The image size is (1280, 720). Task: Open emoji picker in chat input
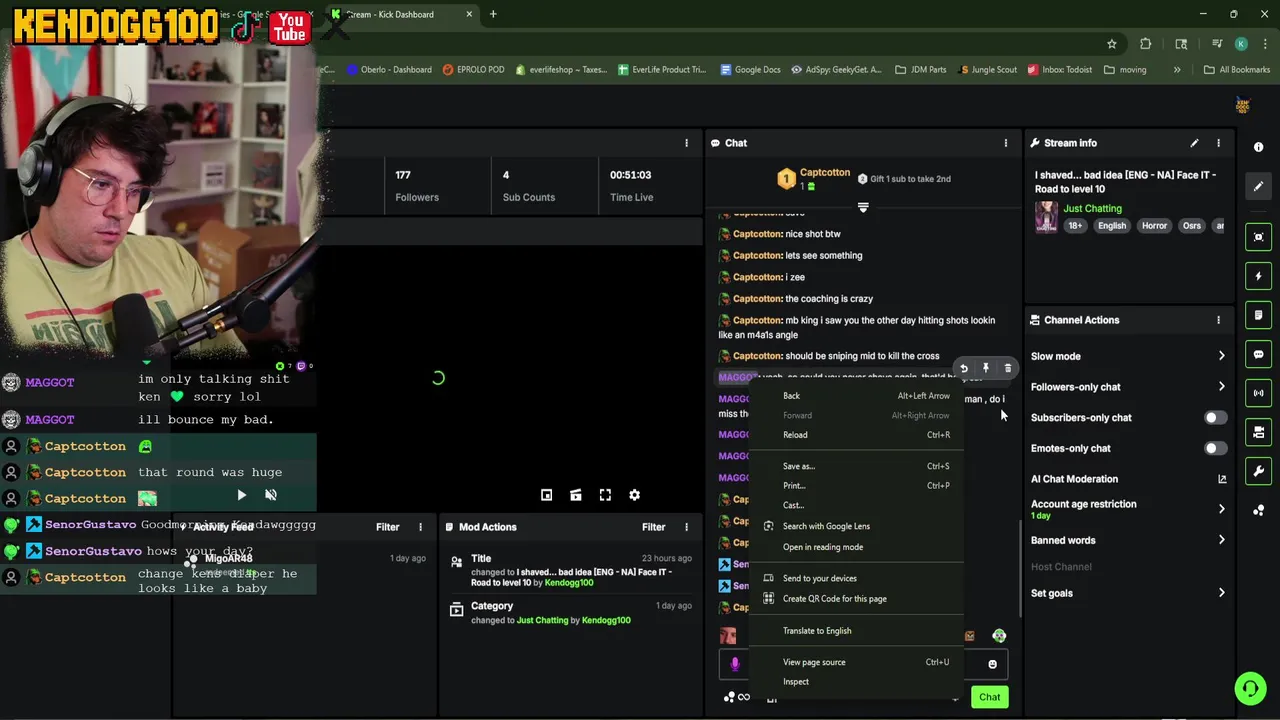coord(992,664)
